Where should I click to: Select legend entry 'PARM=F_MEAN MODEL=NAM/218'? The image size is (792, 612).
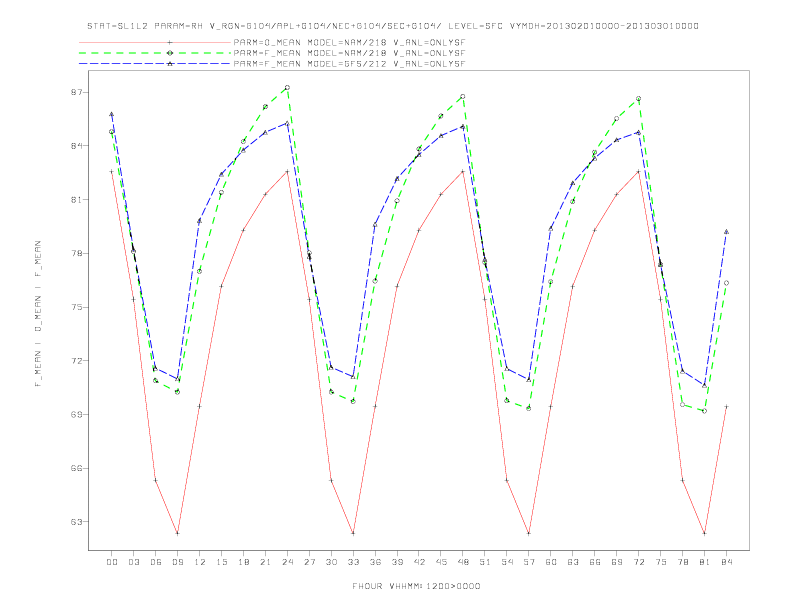pos(349,53)
